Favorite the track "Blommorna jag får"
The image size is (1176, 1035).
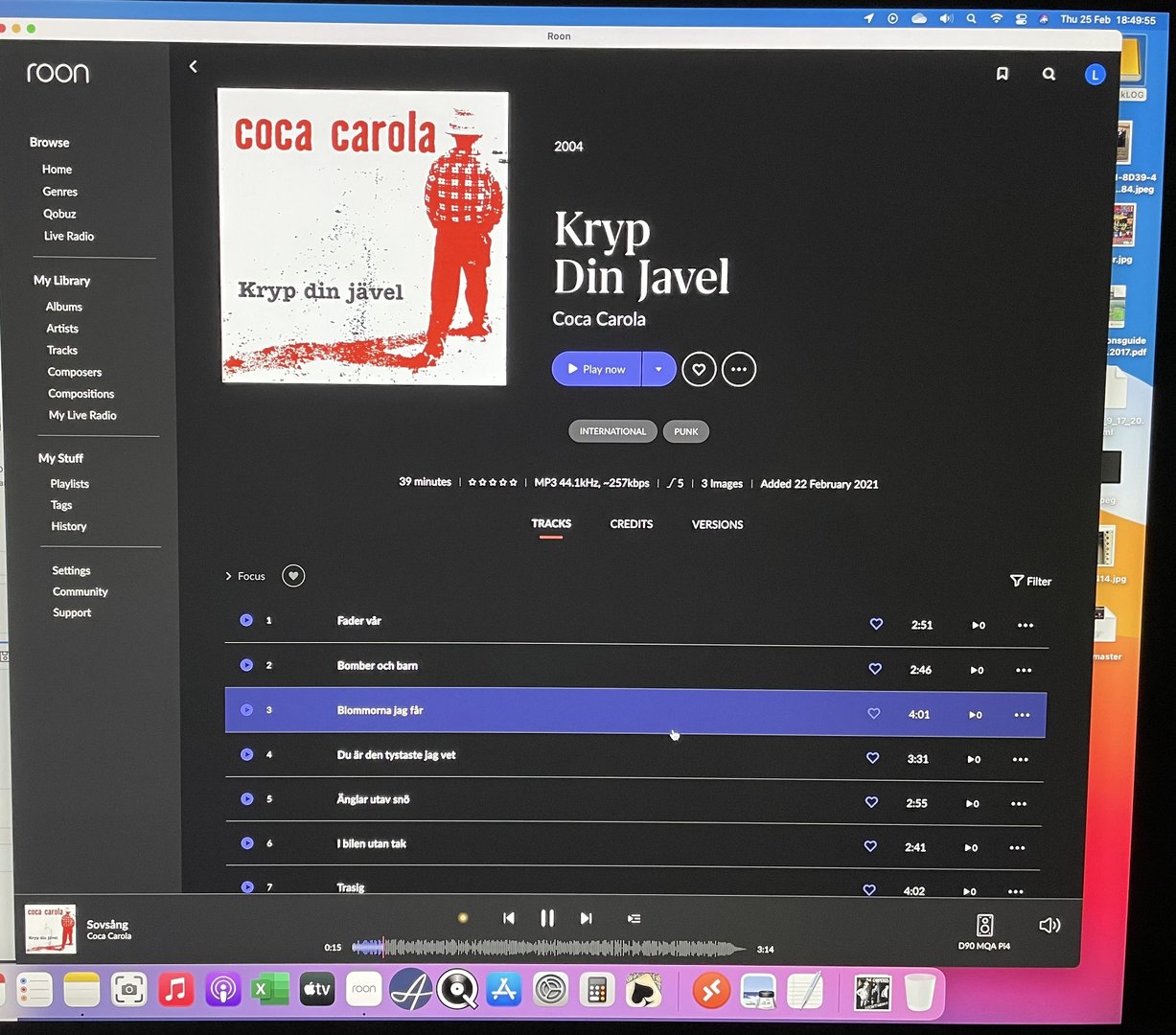[x=873, y=714]
